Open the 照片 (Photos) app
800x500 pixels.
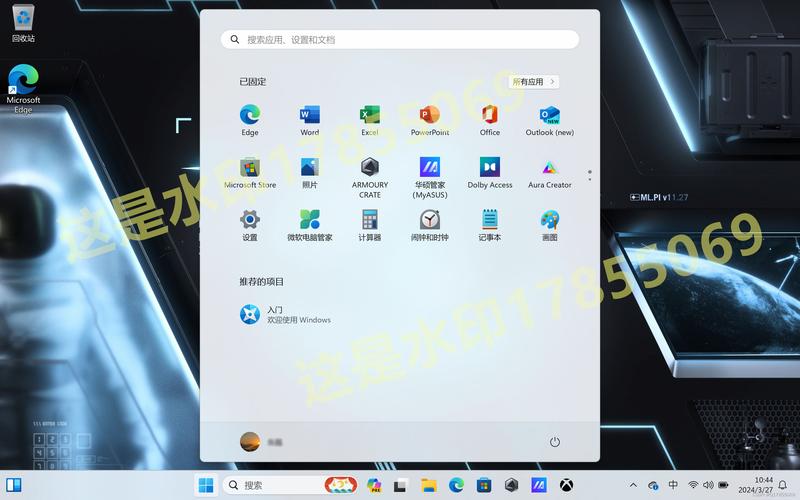point(310,173)
